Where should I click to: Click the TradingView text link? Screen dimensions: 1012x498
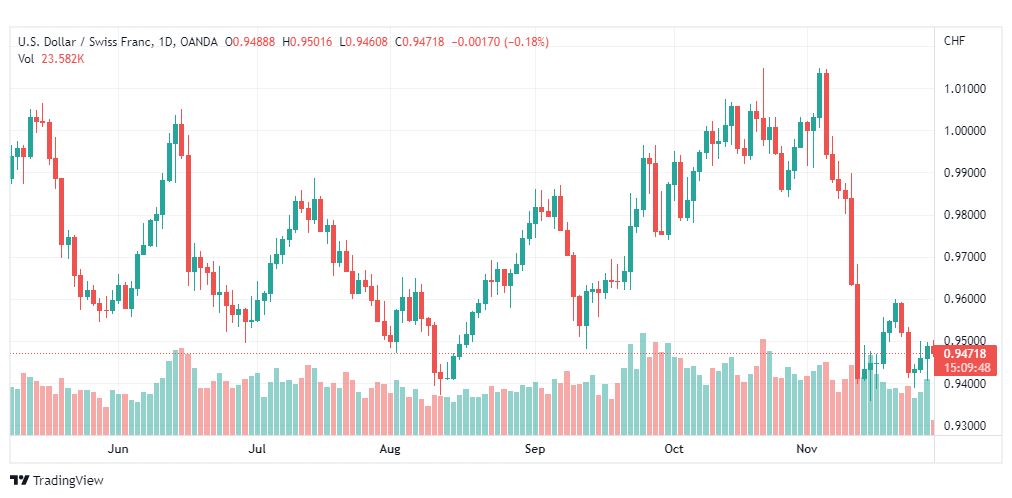click(x=68, y=481)
